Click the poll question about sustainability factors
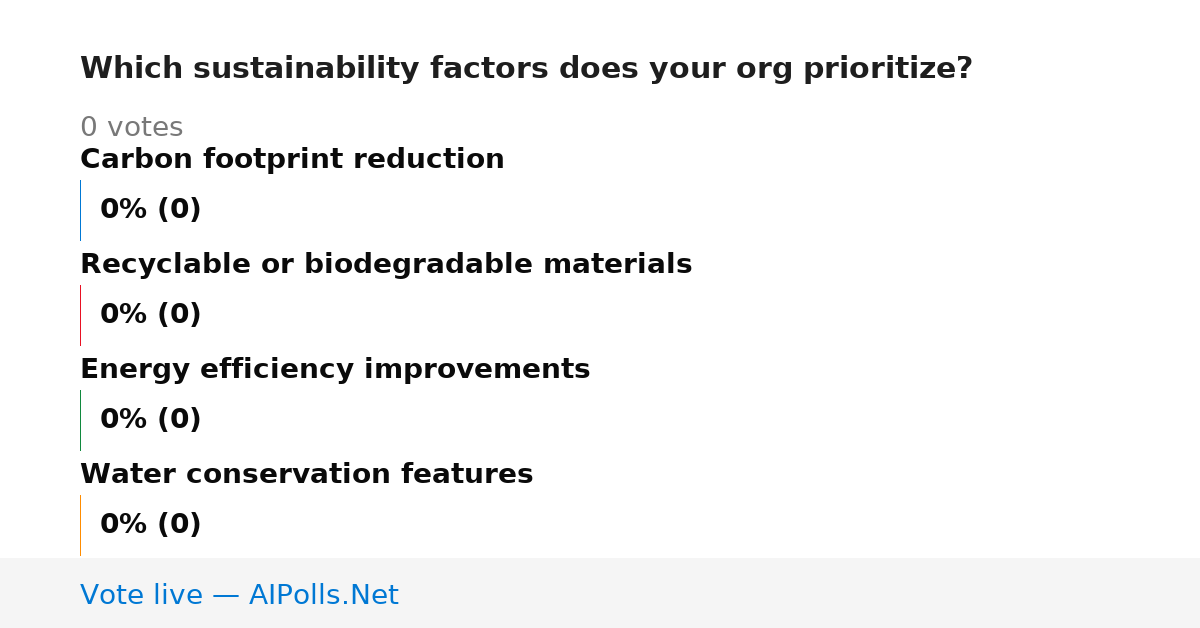The image size is (1200, 628). [526, 69]
